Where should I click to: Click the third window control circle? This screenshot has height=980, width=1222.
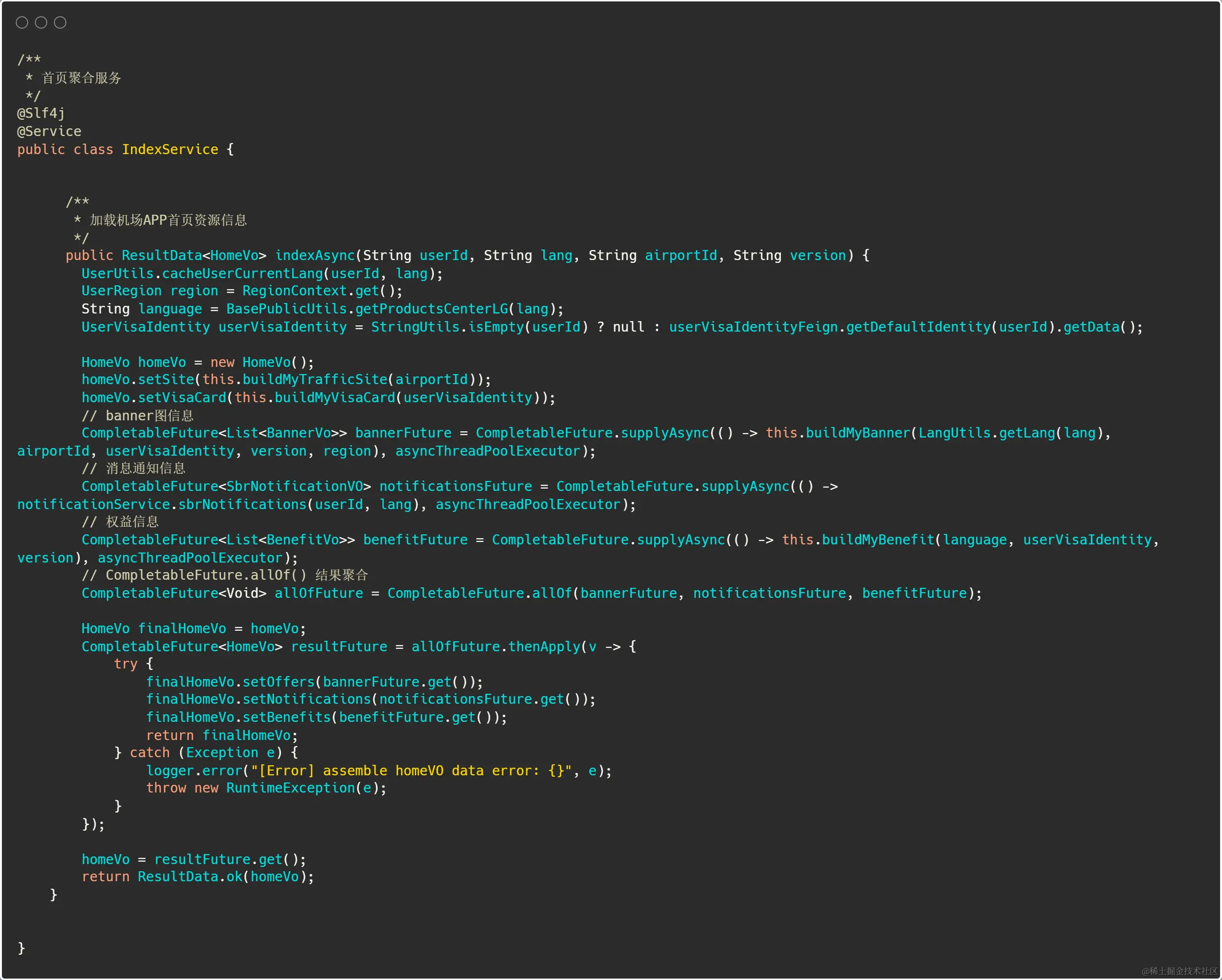[x=60, y=22]
